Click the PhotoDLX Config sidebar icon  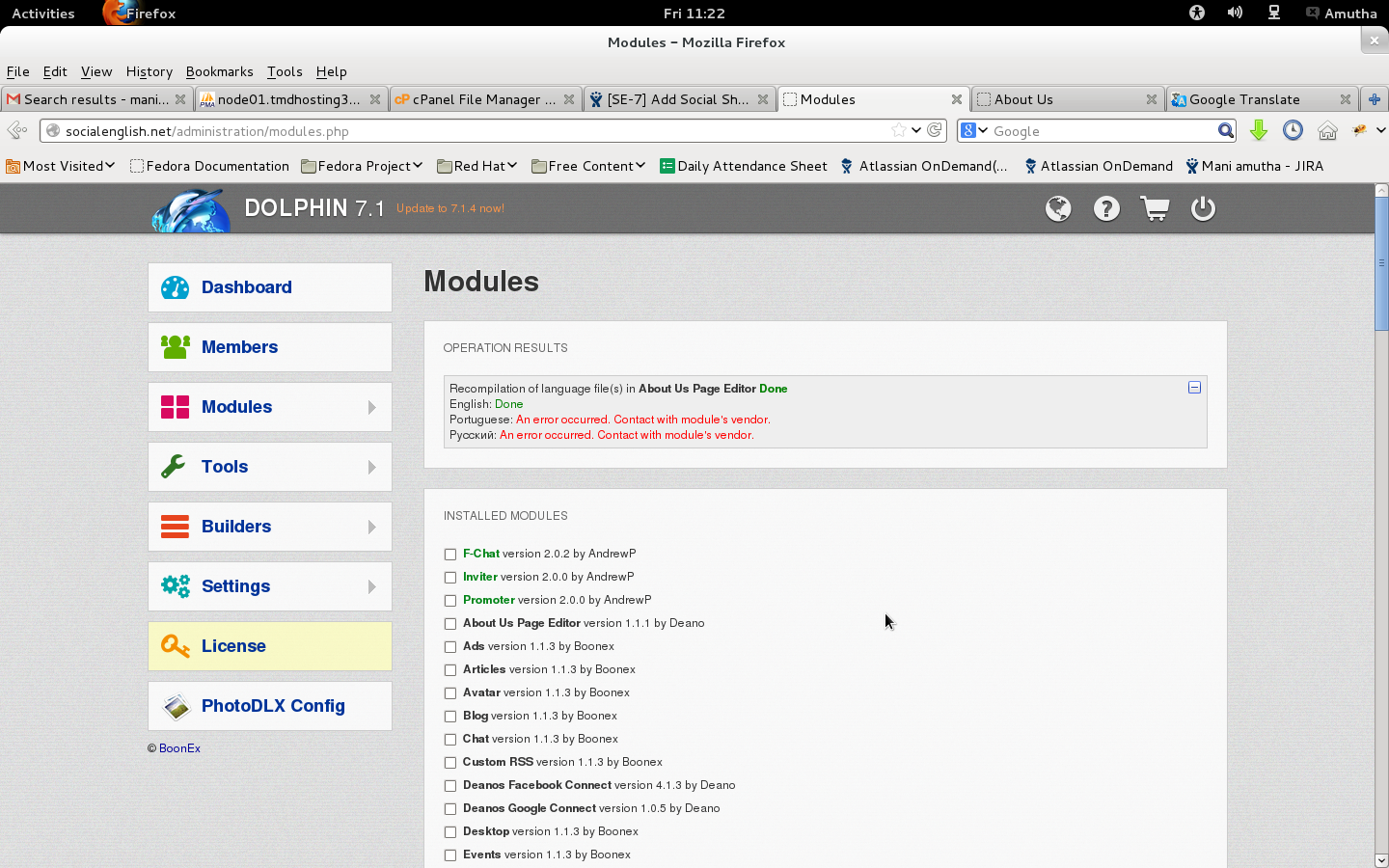(176, 706)
